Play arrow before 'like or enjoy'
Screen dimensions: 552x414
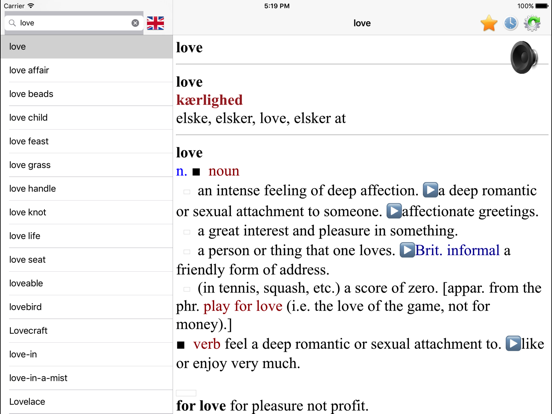(x=513, y=343)
